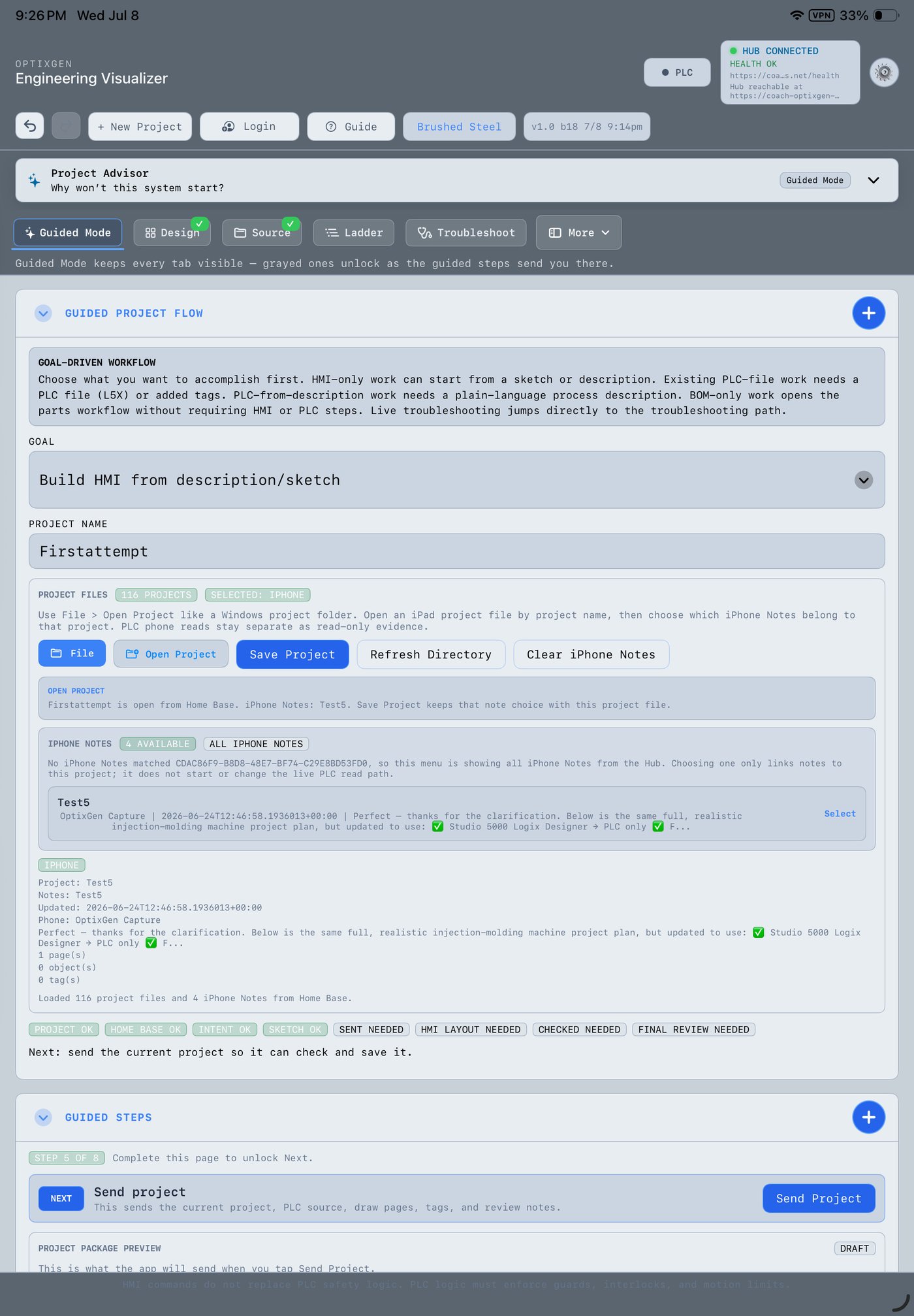Click the version v1.0 b18 badge
Screen dimensions: 914x1316
tap(586, 127)
